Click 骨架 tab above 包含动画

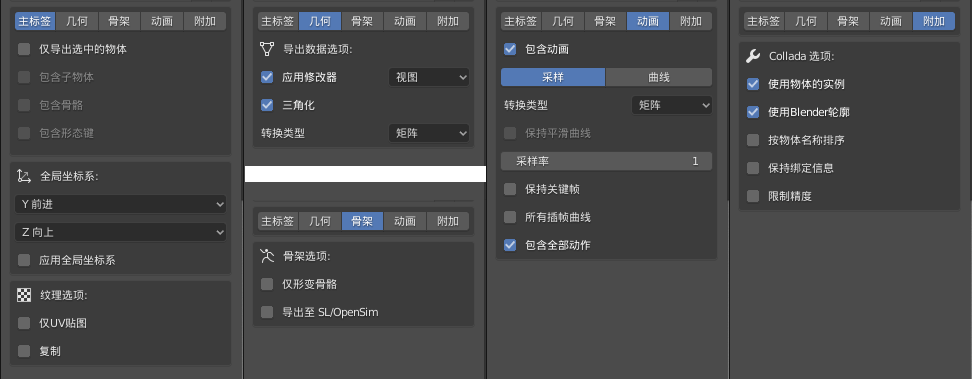click(x=606, y=21)
